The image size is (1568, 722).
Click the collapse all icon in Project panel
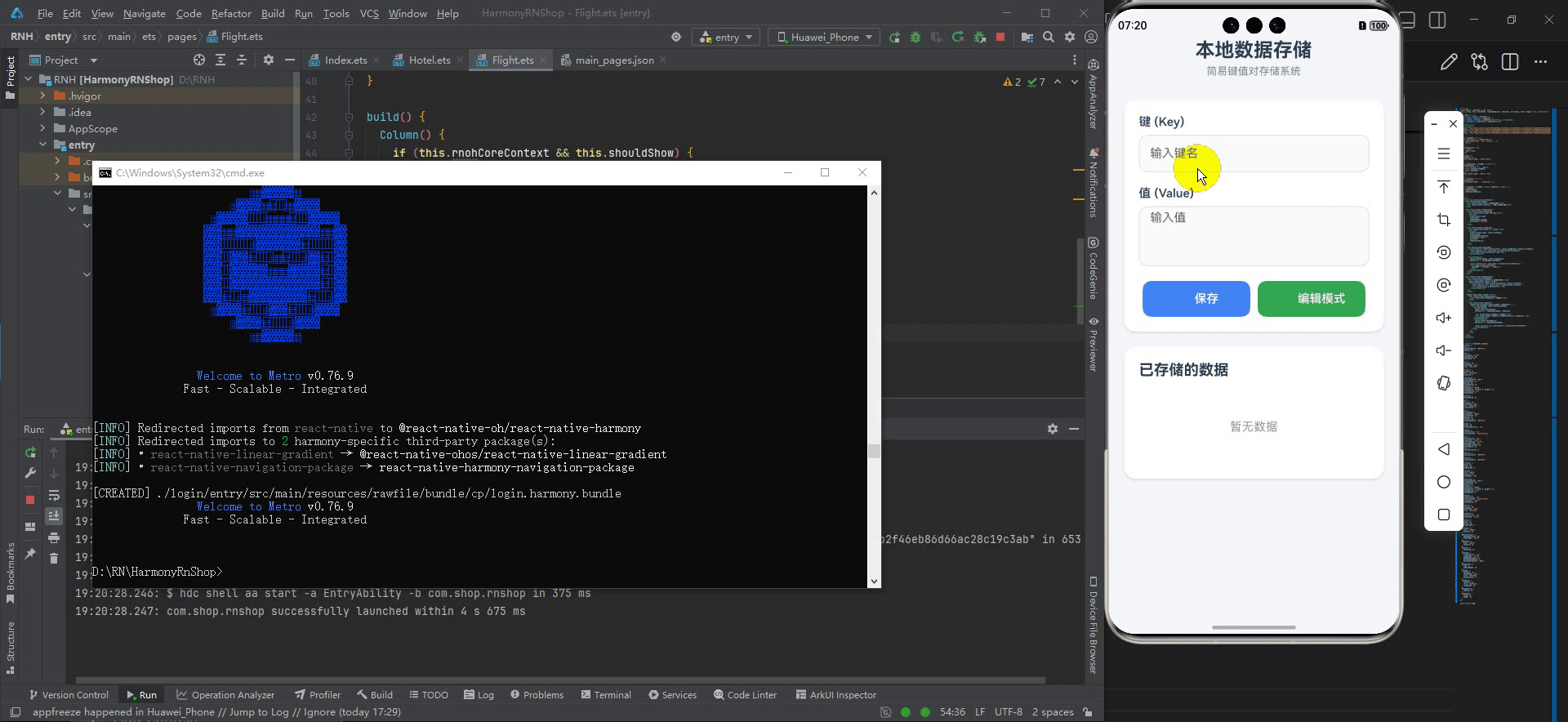click(242, 60)
